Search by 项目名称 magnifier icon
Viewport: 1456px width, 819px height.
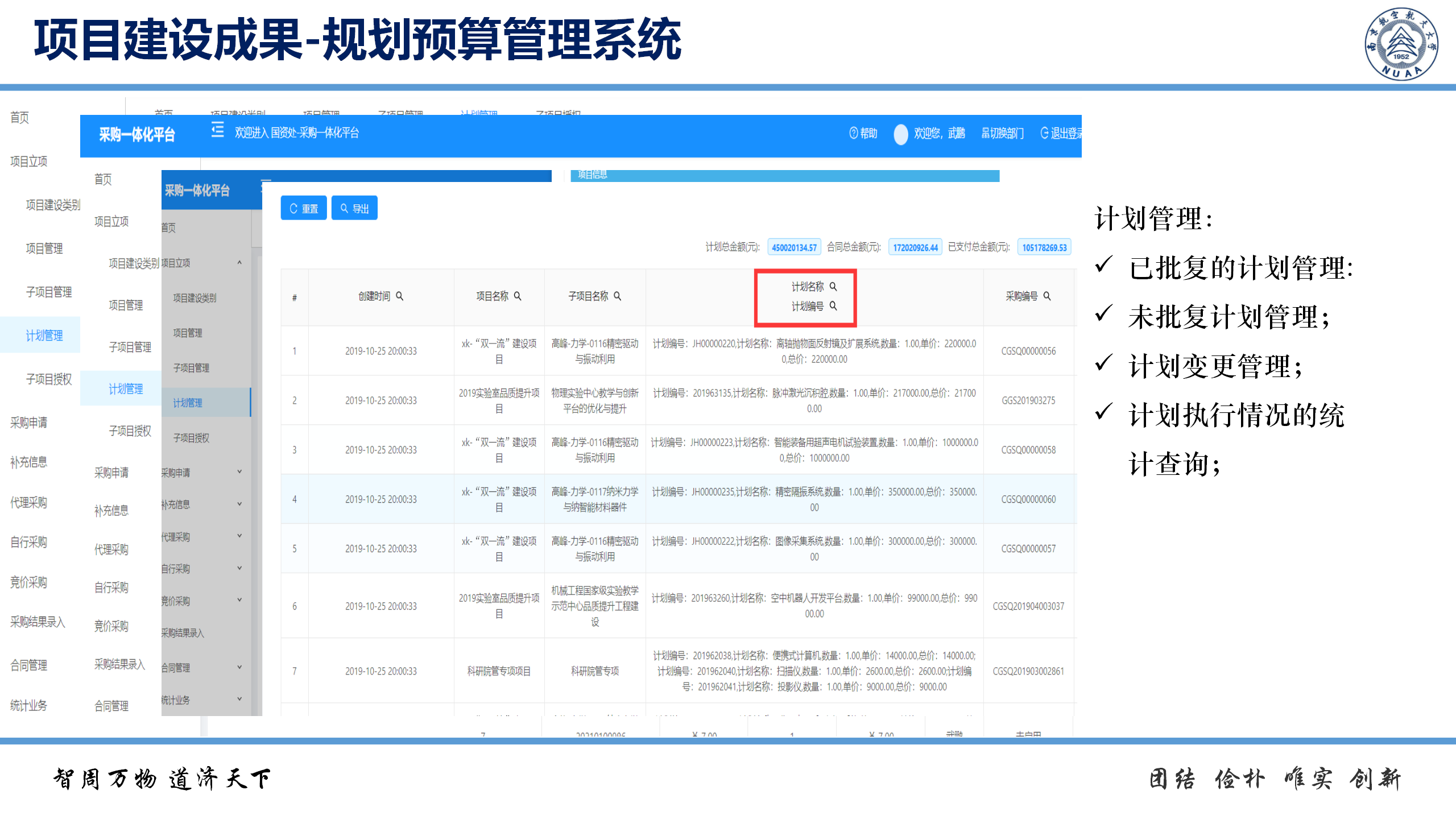tap(518, 296)
